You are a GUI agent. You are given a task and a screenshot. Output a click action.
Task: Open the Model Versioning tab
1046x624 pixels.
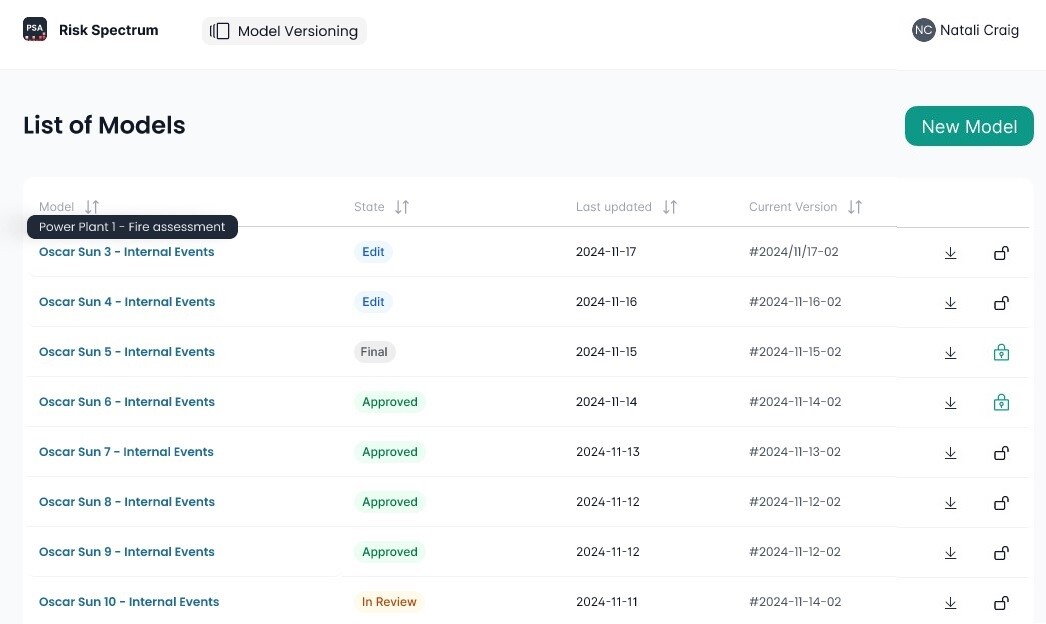click(x=285, y=31)
